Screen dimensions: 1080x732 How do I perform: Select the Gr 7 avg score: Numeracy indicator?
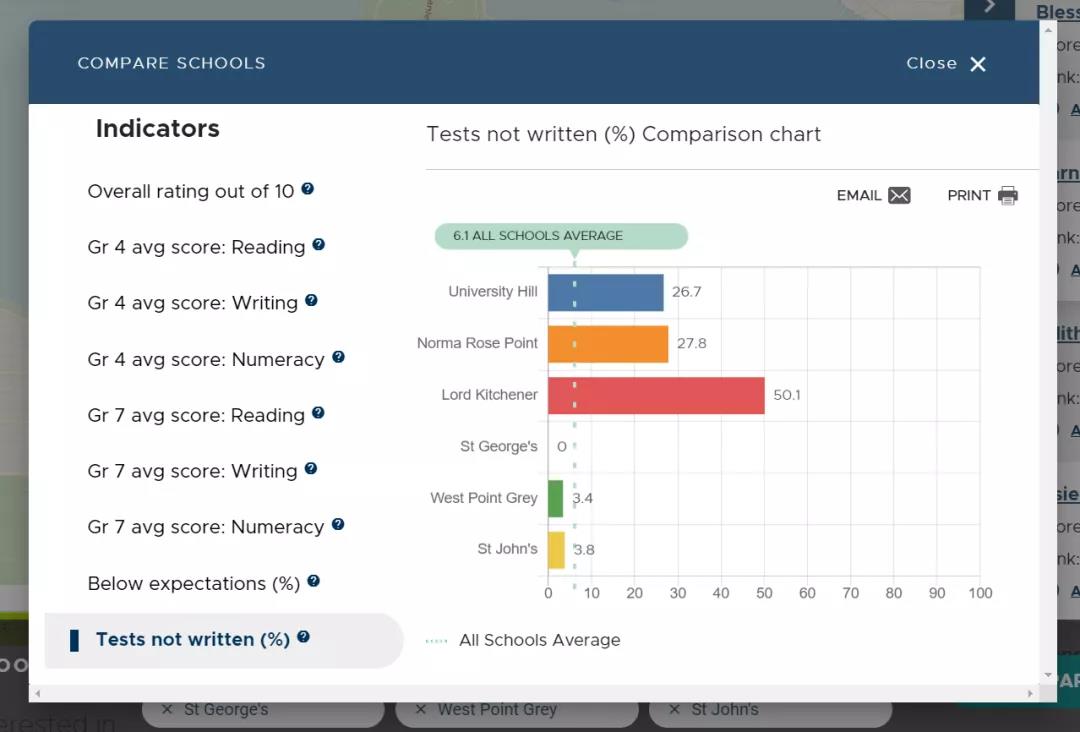(205, 527)
